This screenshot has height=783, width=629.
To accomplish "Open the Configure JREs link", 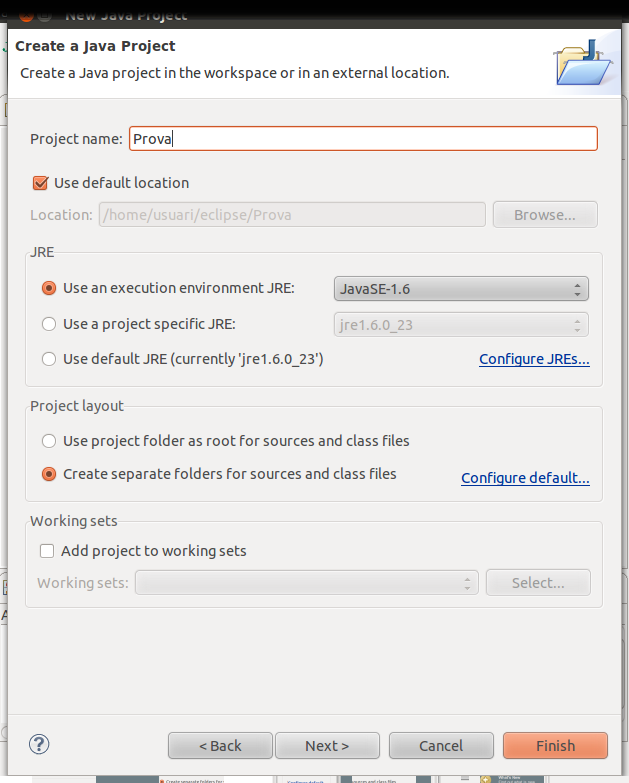I will 534,359.
